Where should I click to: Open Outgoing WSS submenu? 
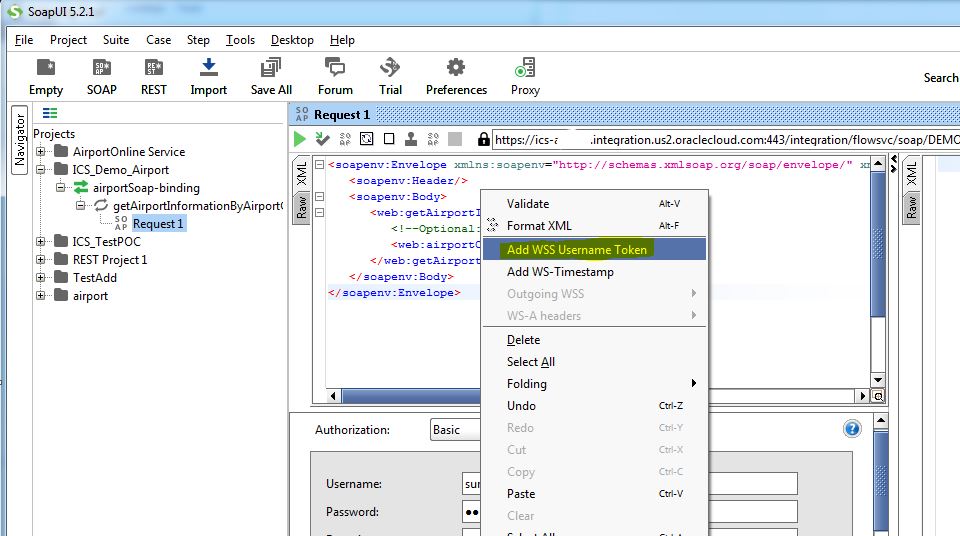594,293
